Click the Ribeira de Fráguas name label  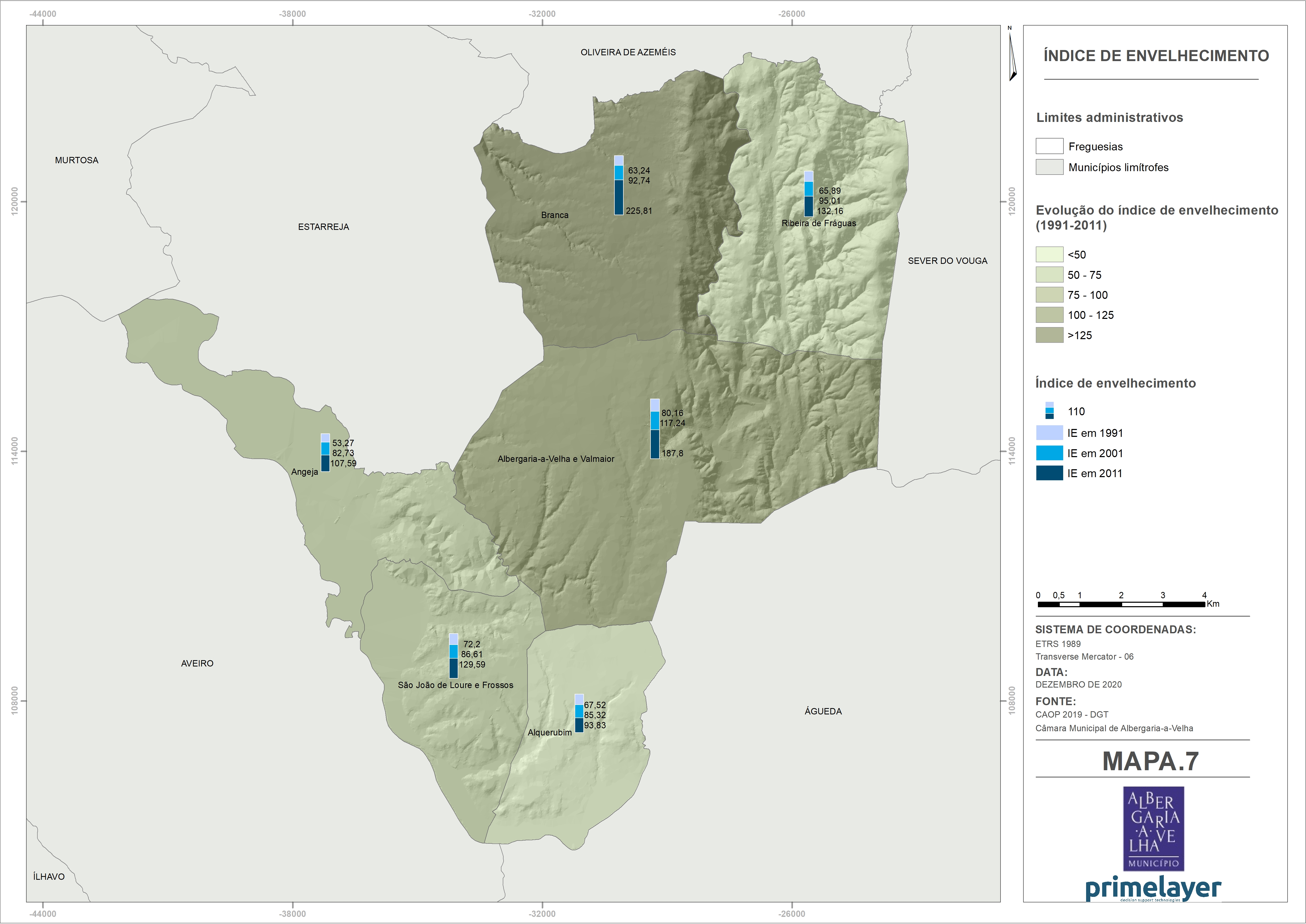coord(819,224)
